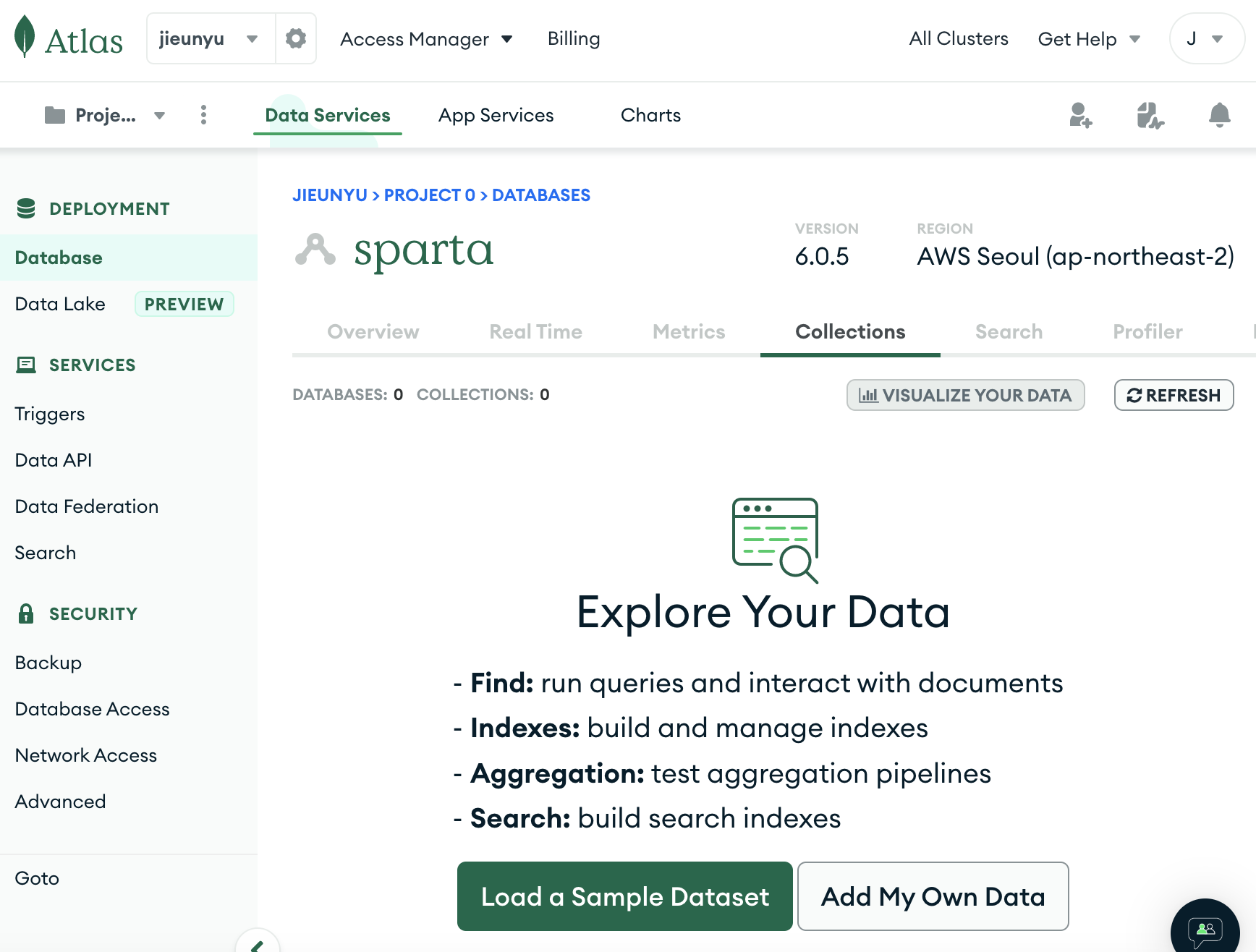Image resolution: width=1256 pixels, height=952 pixels.
Task: Open Triggers in the sidebar
Action: coord(50,414)
